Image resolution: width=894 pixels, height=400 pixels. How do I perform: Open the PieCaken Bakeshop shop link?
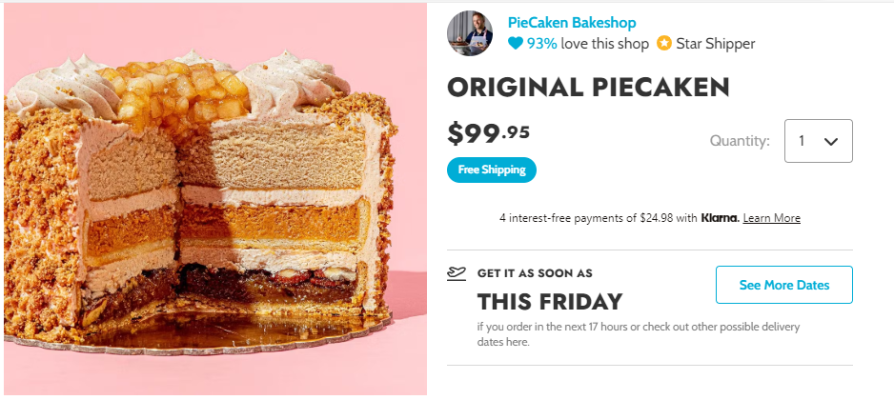tap(572, 23)
